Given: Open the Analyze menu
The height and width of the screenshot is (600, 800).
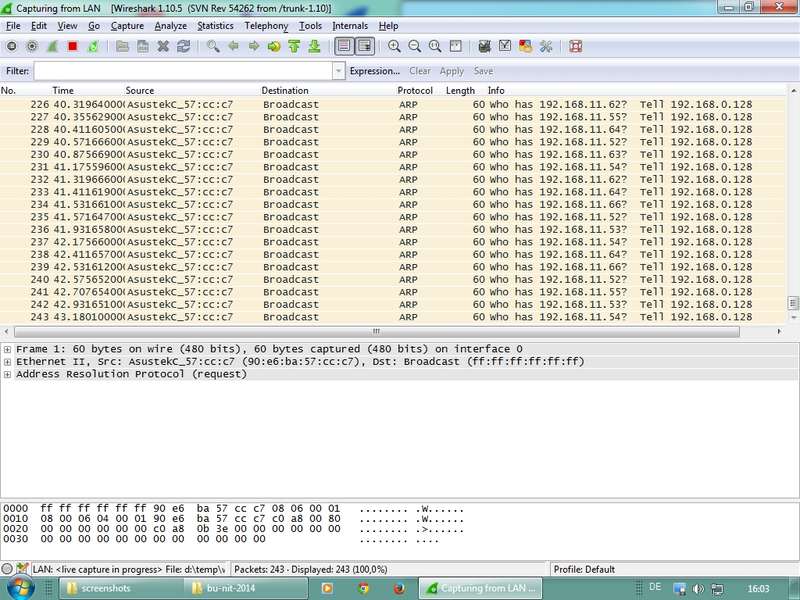Looking at the screenshot, I should click(x=170, y=26).
